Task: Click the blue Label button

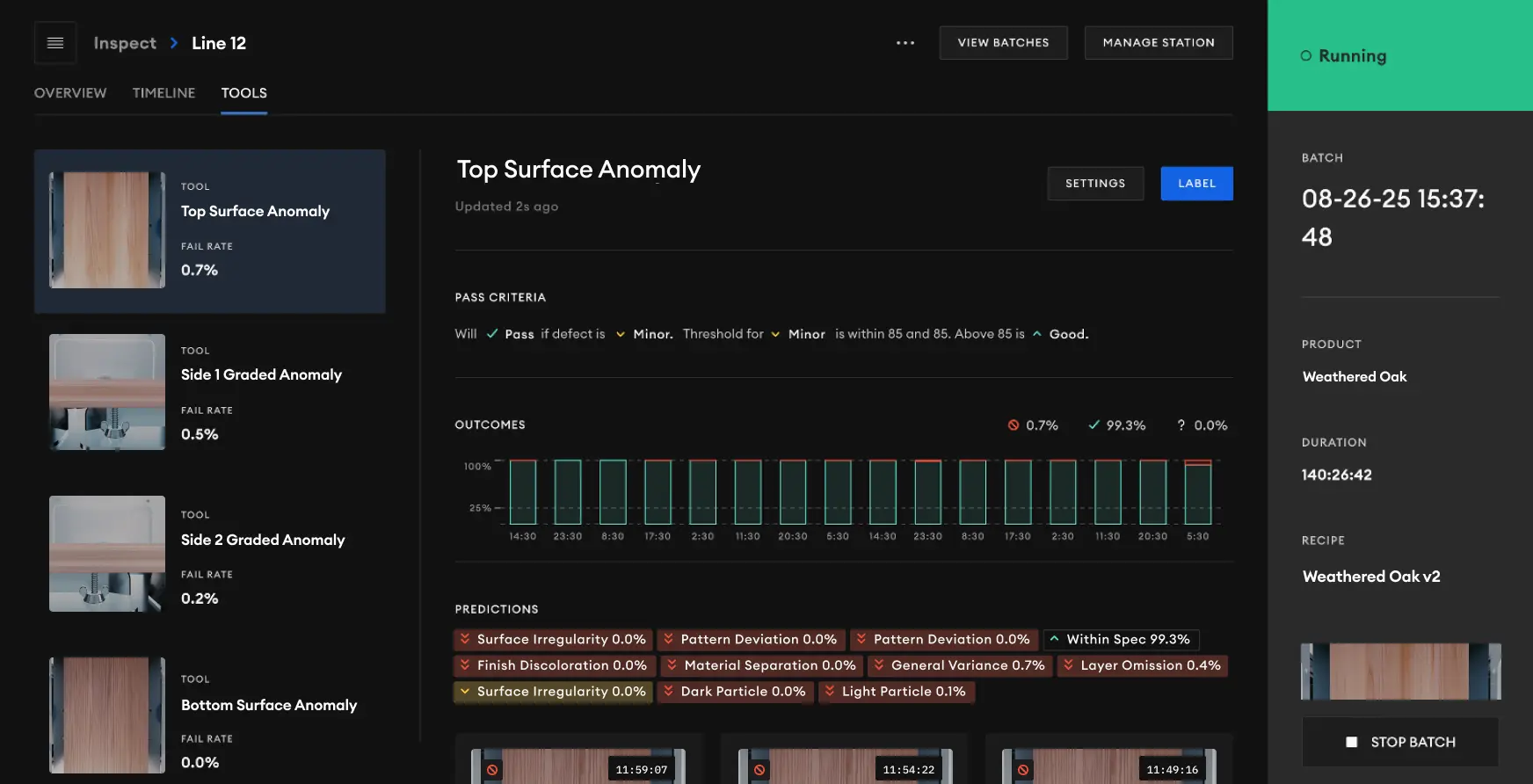Action: click(1196, 184)
